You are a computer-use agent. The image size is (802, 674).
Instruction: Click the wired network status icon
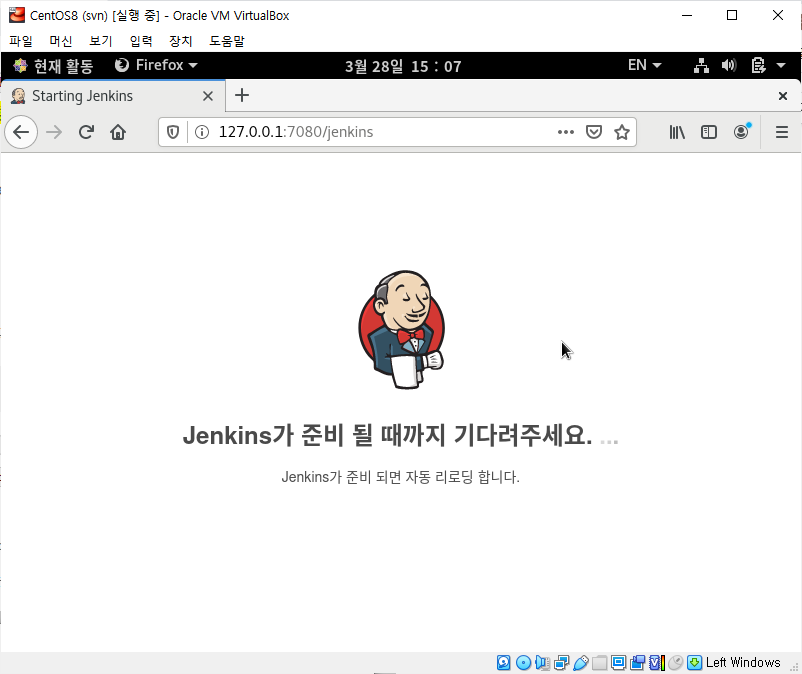[x=701, y=65]
